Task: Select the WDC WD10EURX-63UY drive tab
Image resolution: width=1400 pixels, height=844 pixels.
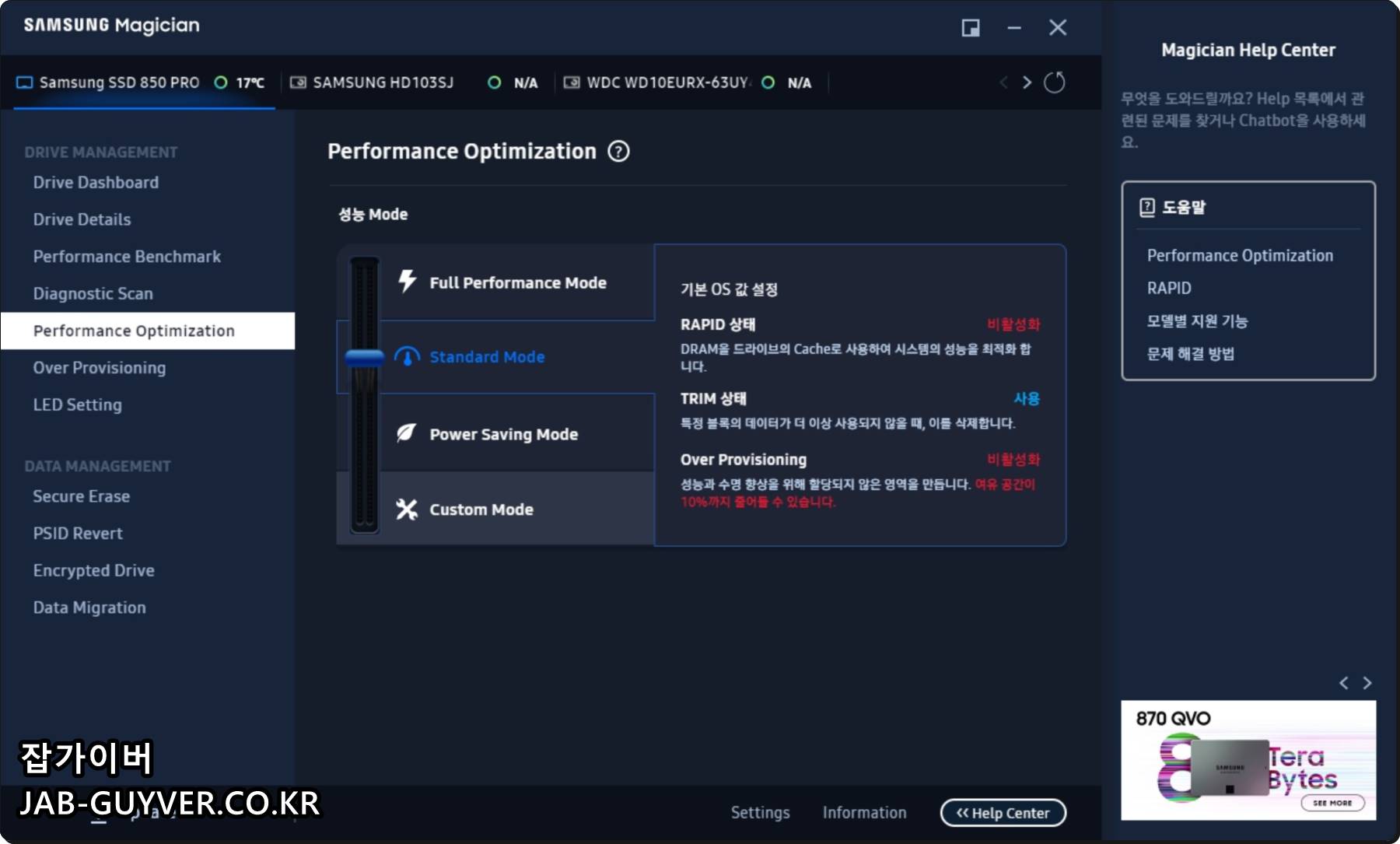Action: (x=691, y=82)
